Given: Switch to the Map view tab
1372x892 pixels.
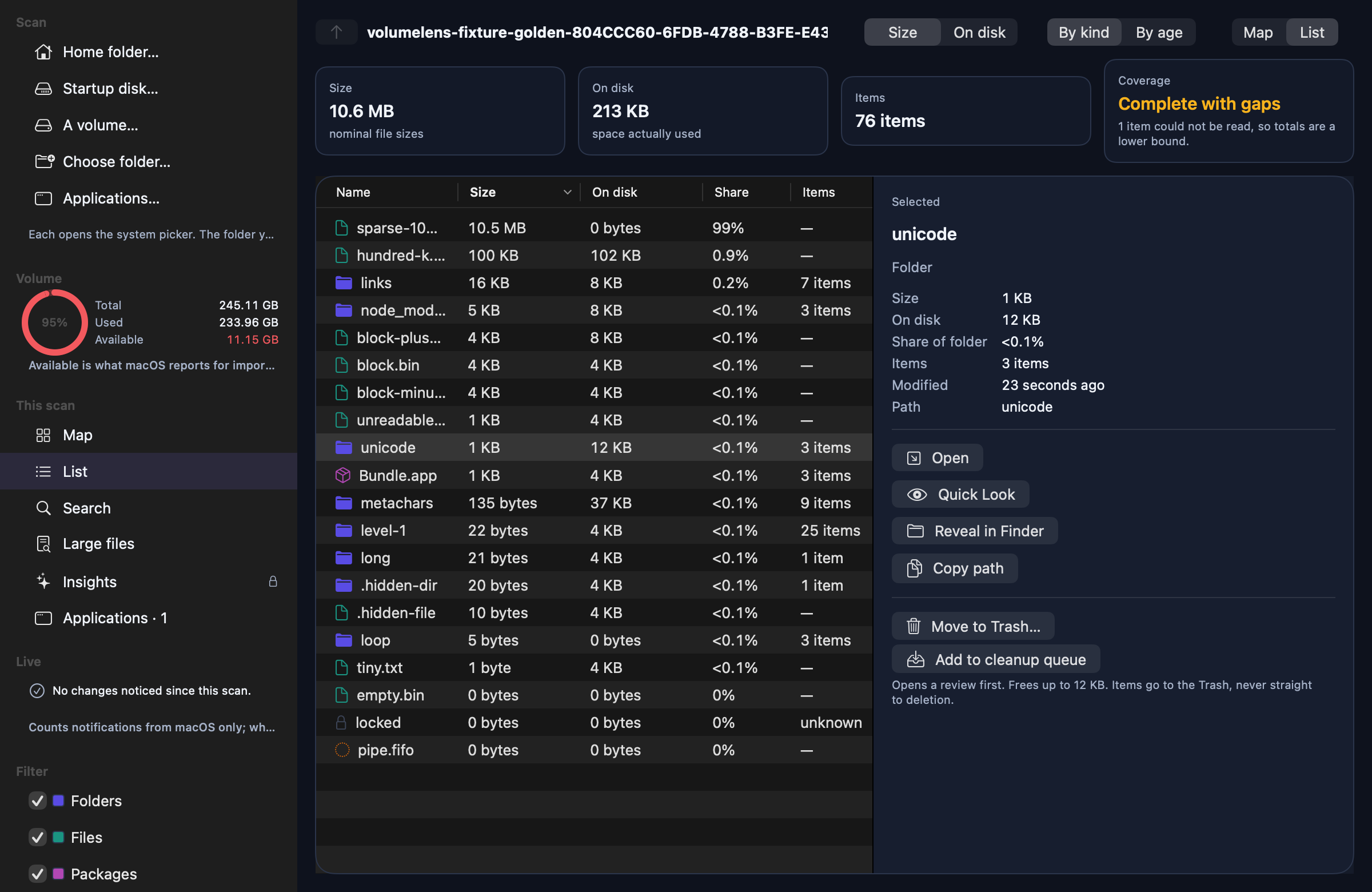Looking at the screenshot, I should [1258, 32].
